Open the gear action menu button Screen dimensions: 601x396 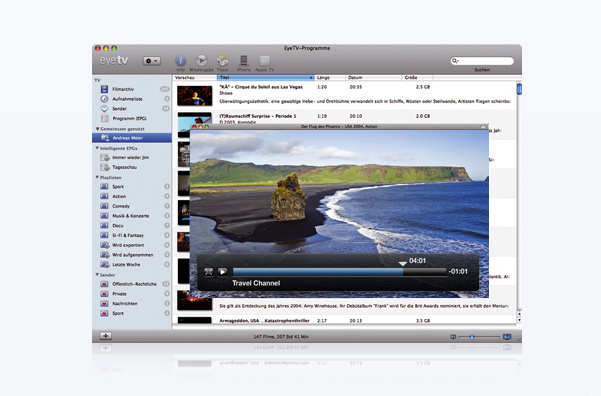coord(152,61)
